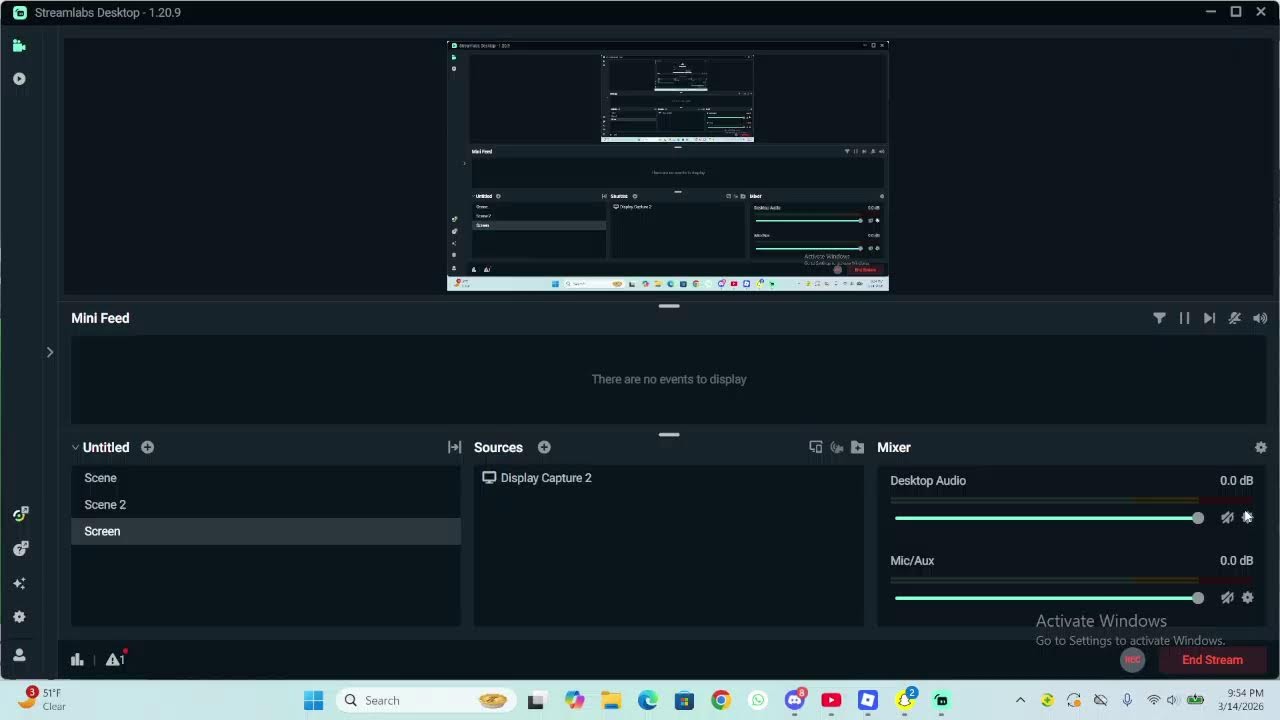Viewport: 1280px width, 720px height.
Task: Open Mic/Aux settings gear
Action: tap(1247, 597)
